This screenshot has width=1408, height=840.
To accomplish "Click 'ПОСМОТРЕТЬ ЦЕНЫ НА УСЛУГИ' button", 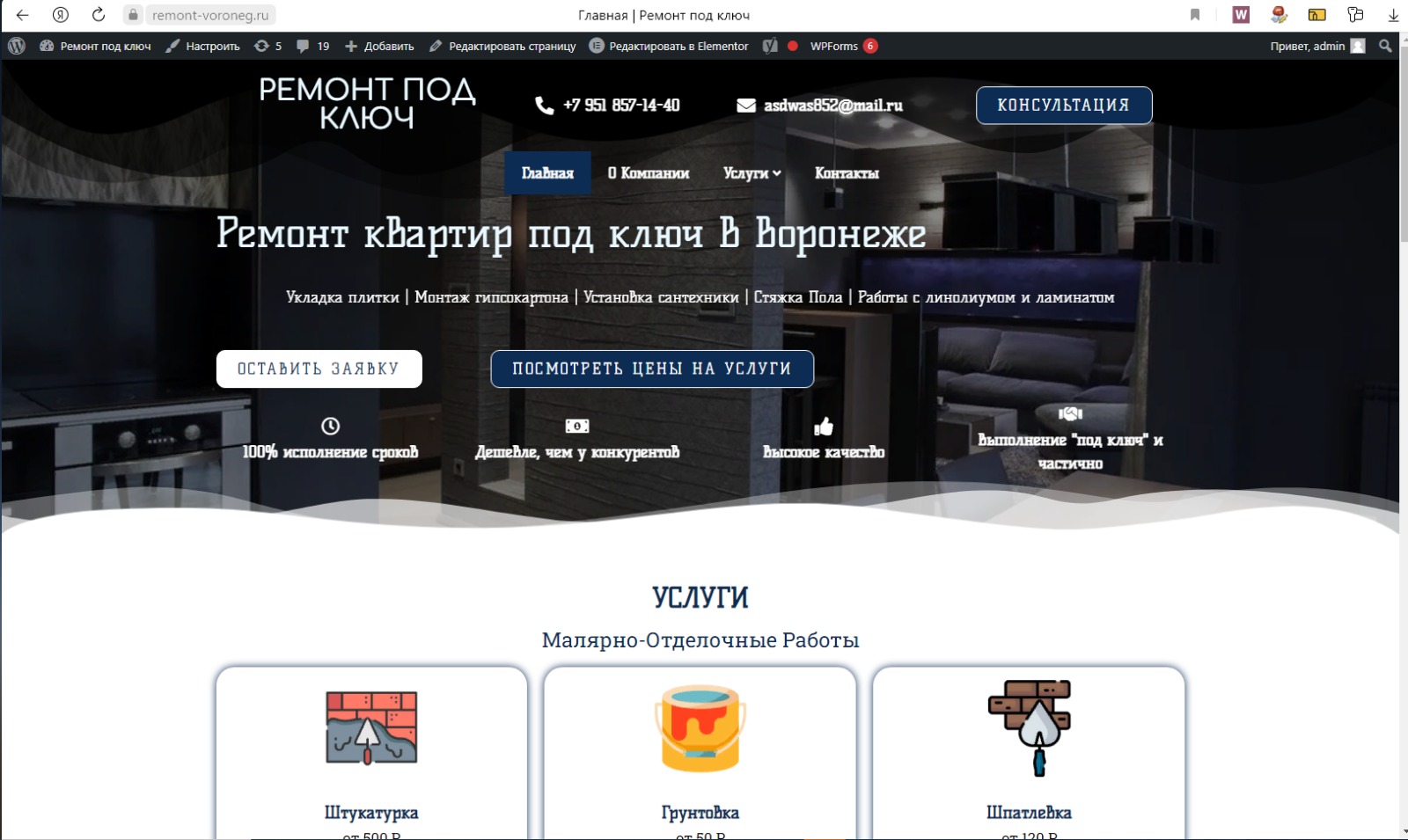I will [652, 369].
